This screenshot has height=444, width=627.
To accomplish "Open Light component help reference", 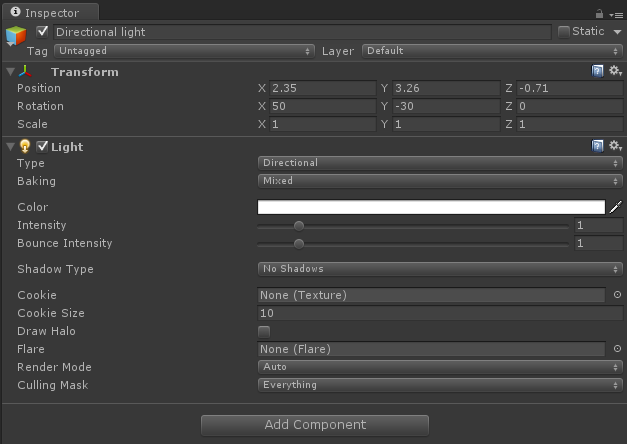I will pos(597,146).
